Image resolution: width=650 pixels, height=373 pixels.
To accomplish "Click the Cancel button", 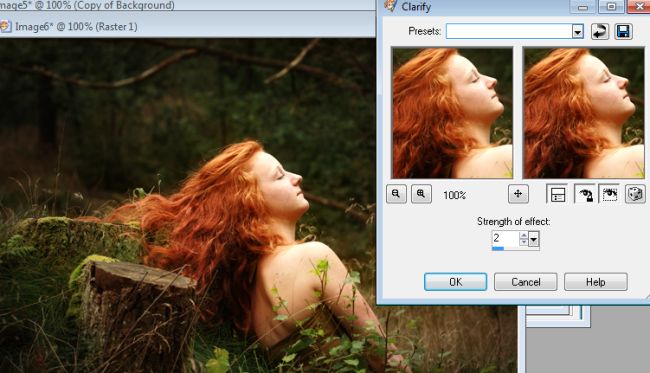I will coord(526,282).
